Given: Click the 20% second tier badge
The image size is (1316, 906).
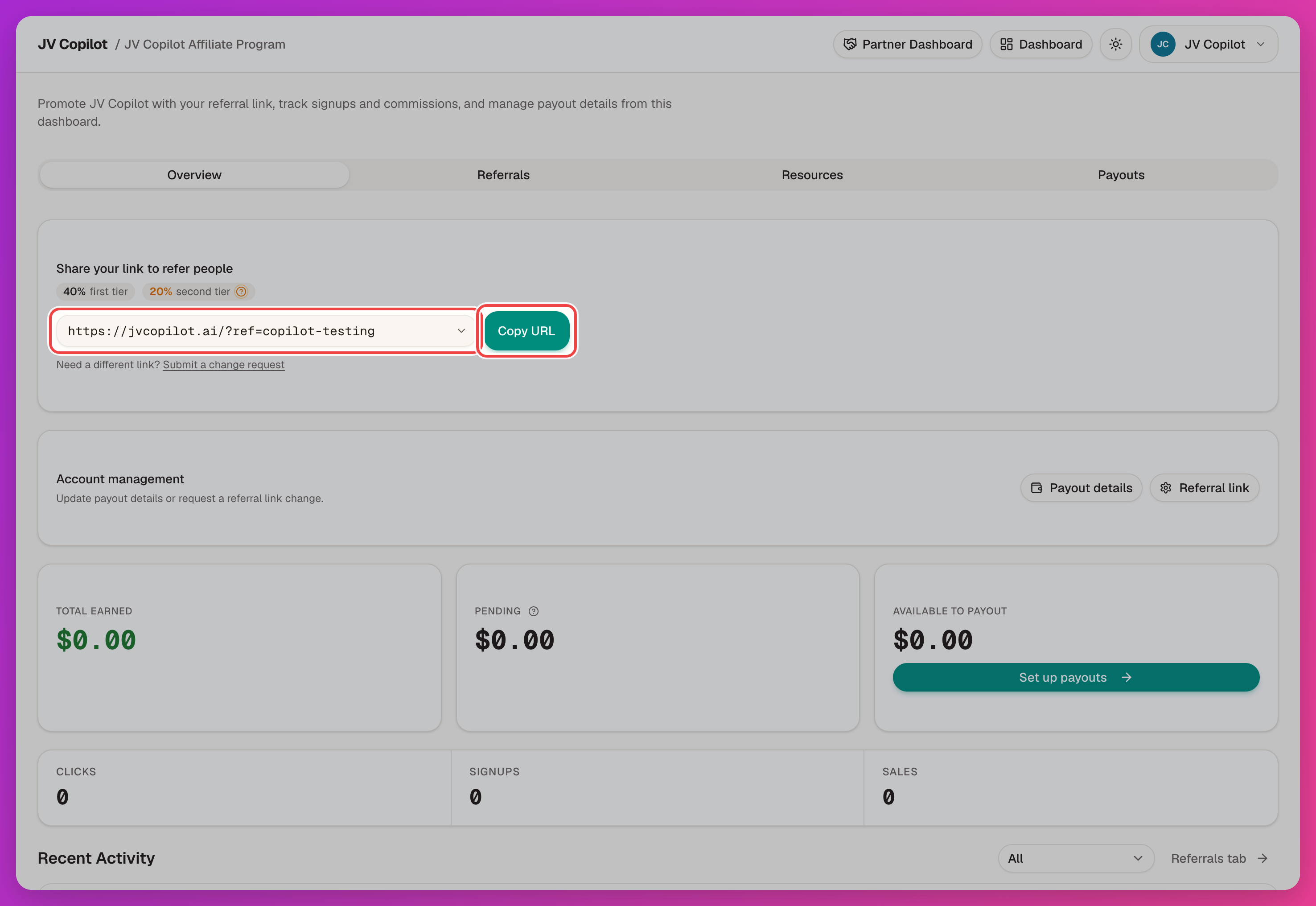Looking at the screenshot, I should click(198, 292).
